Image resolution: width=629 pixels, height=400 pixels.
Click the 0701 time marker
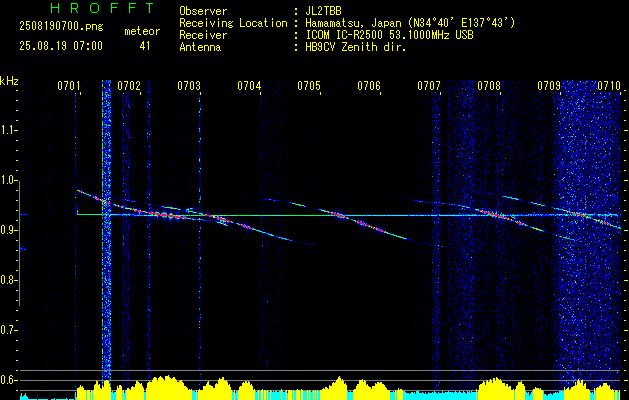pyautogui.click(x=69, y=86)
